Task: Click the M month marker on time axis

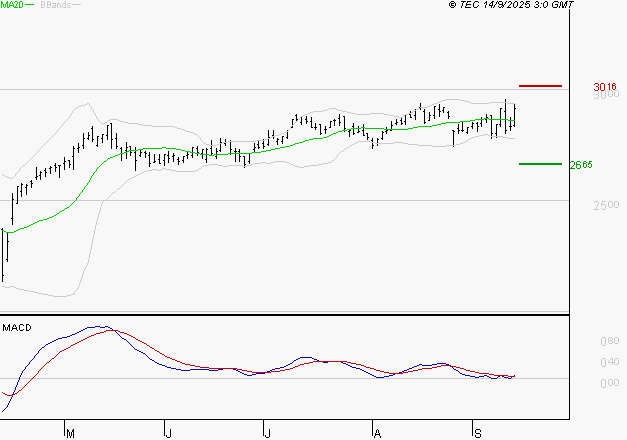Action: [x=70, y=433]
